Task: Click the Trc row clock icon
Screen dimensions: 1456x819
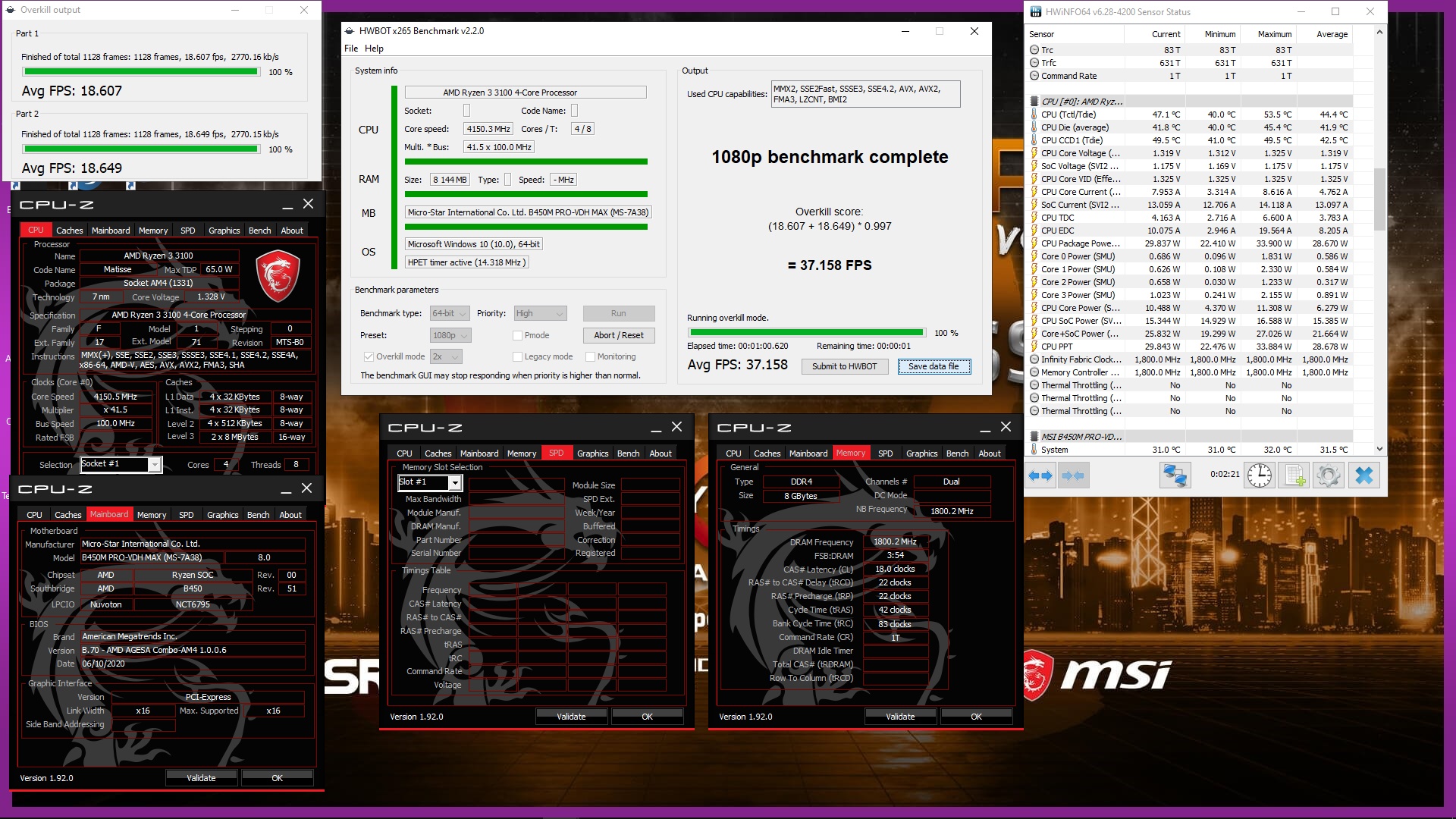Action: tap(1034, 50)
